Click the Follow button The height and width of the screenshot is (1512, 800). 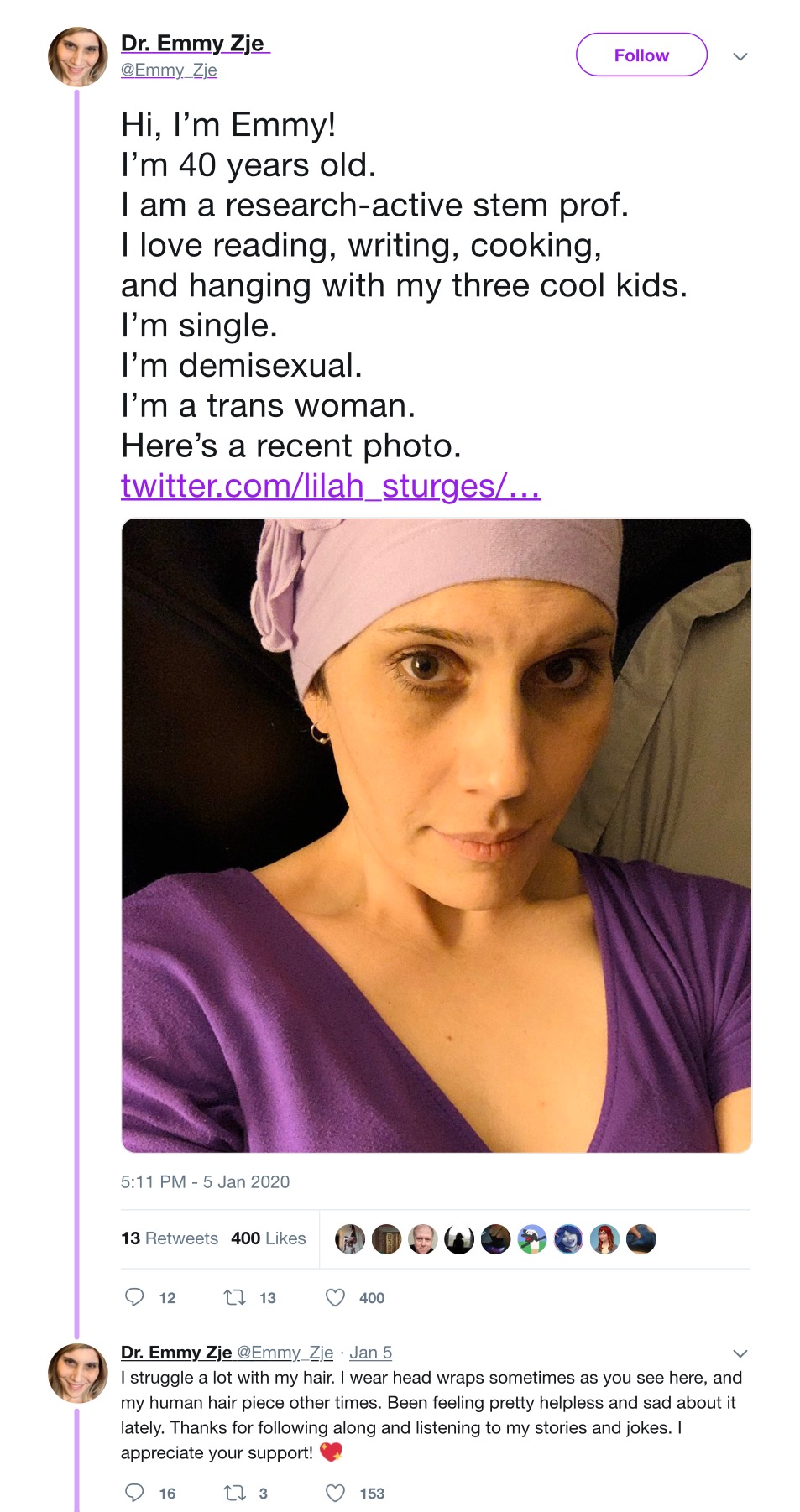tap(641, 55)
